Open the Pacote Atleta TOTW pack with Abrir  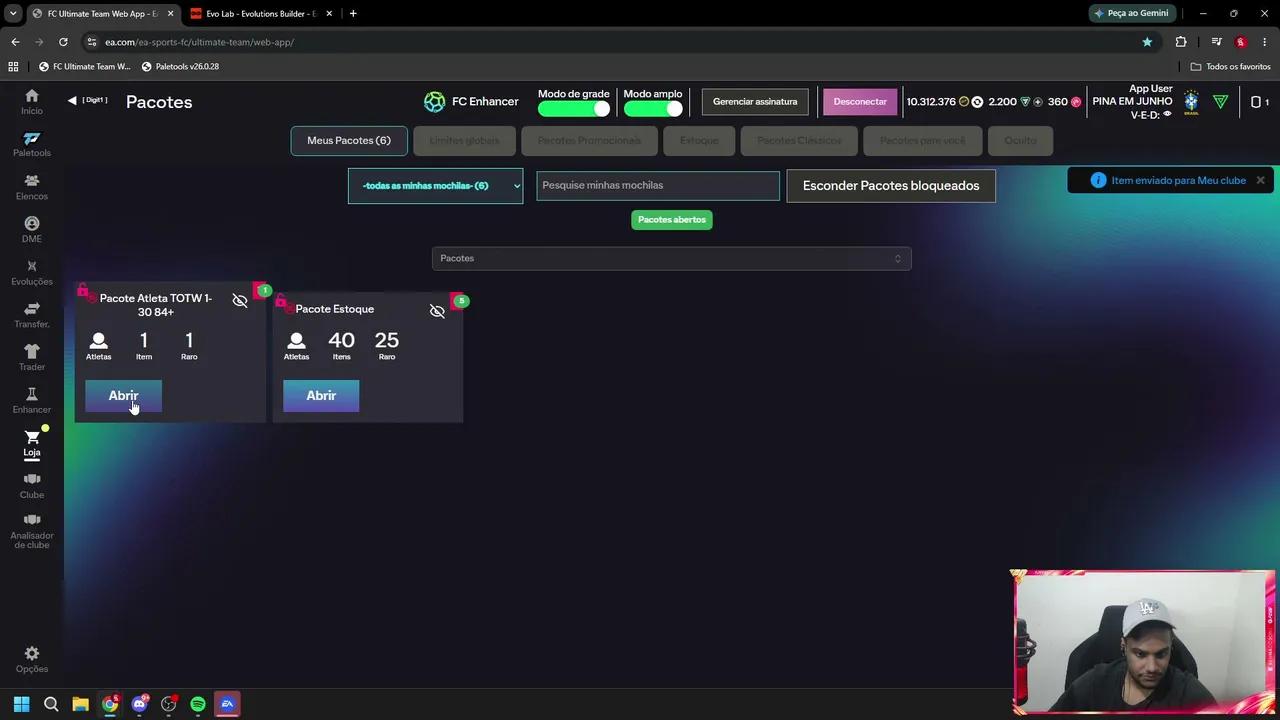pos(123,396)
